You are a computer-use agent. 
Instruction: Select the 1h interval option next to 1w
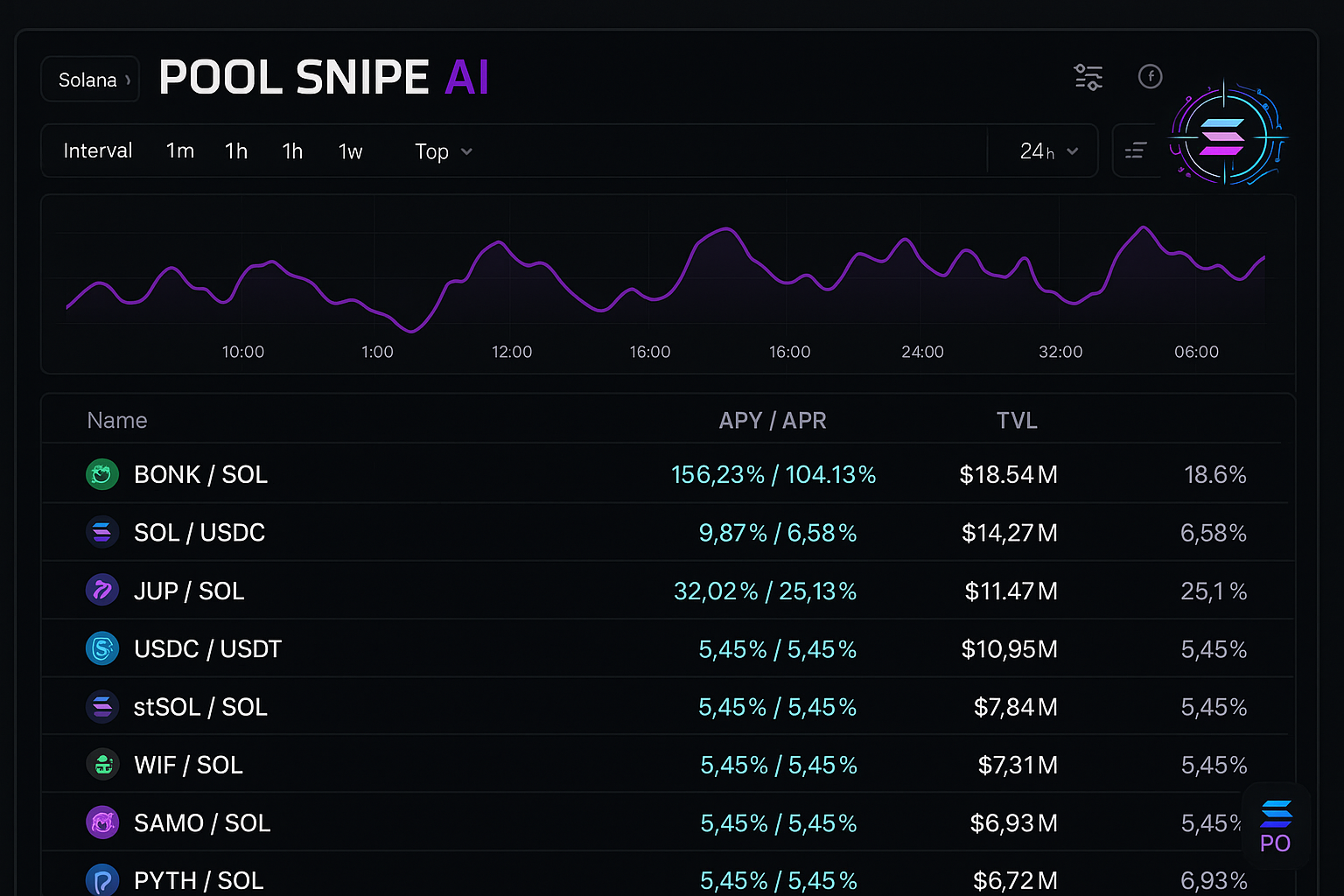coord(292,151)
